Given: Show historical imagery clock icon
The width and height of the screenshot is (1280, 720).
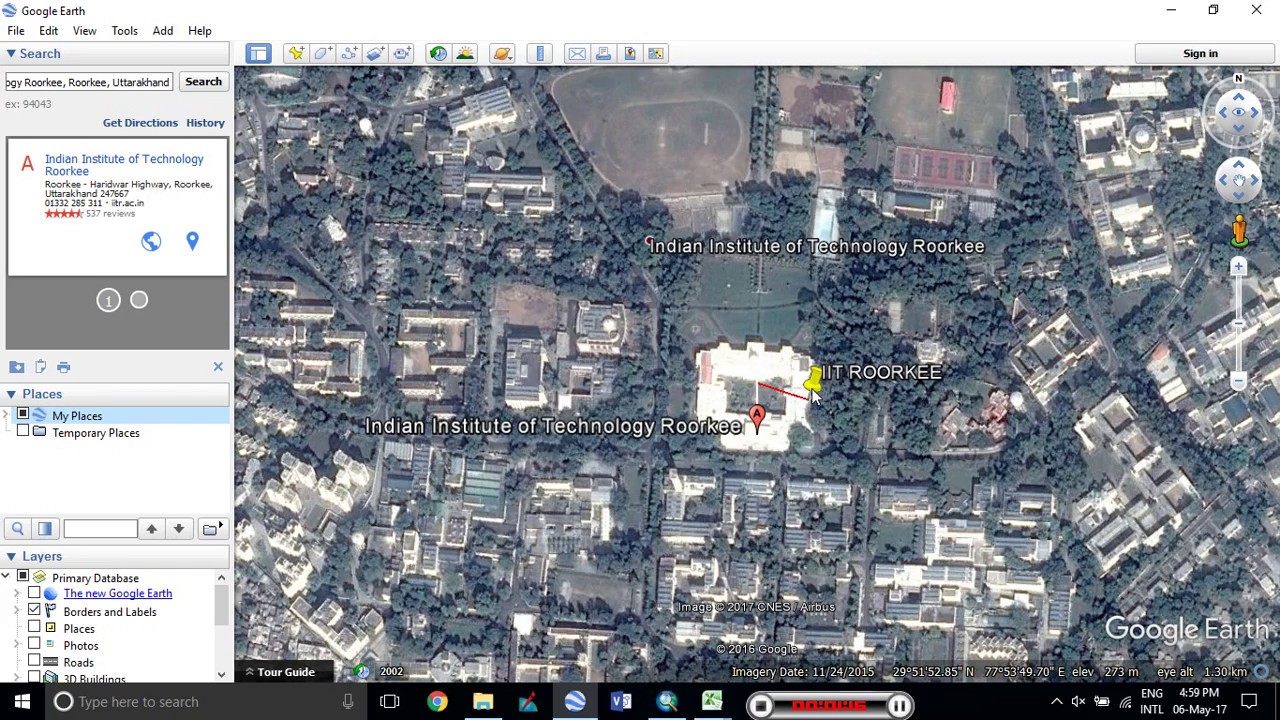Looking at the screenshot, I should point(438,53).
